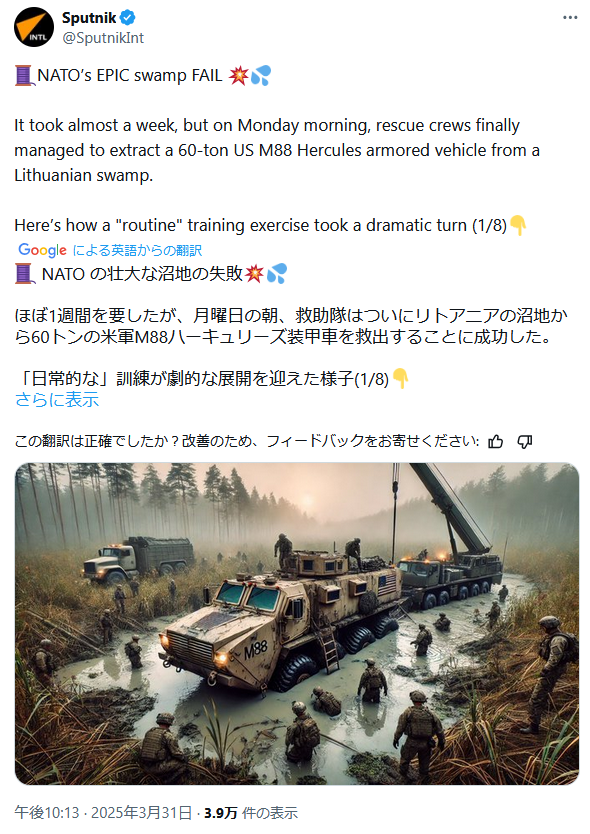Click the による英語からの翻訳 translation label
This screenshot has width=590, height=834.
pos(137,250)
